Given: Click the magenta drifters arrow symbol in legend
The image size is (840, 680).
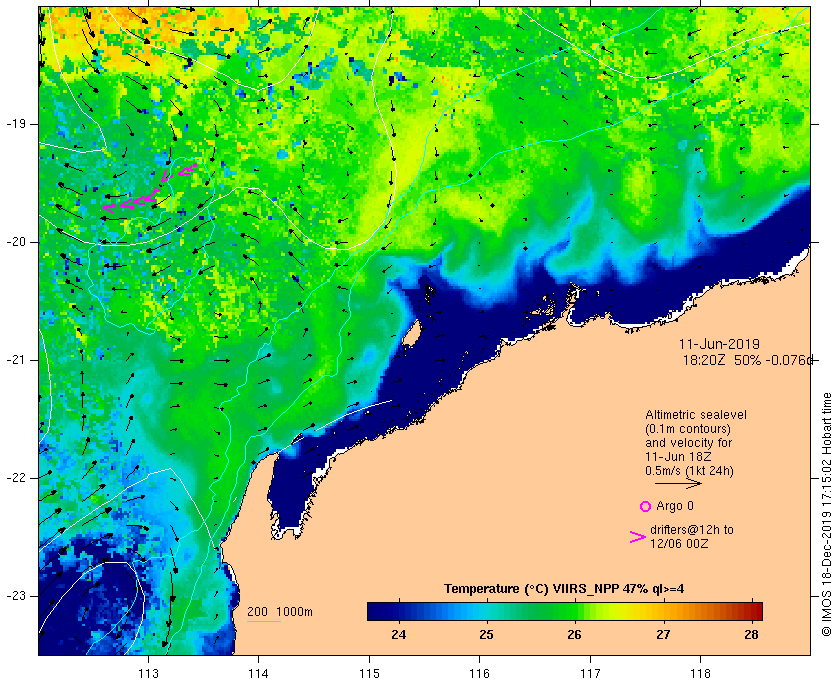Looking at the screenshot, I should tap(638, 537).
